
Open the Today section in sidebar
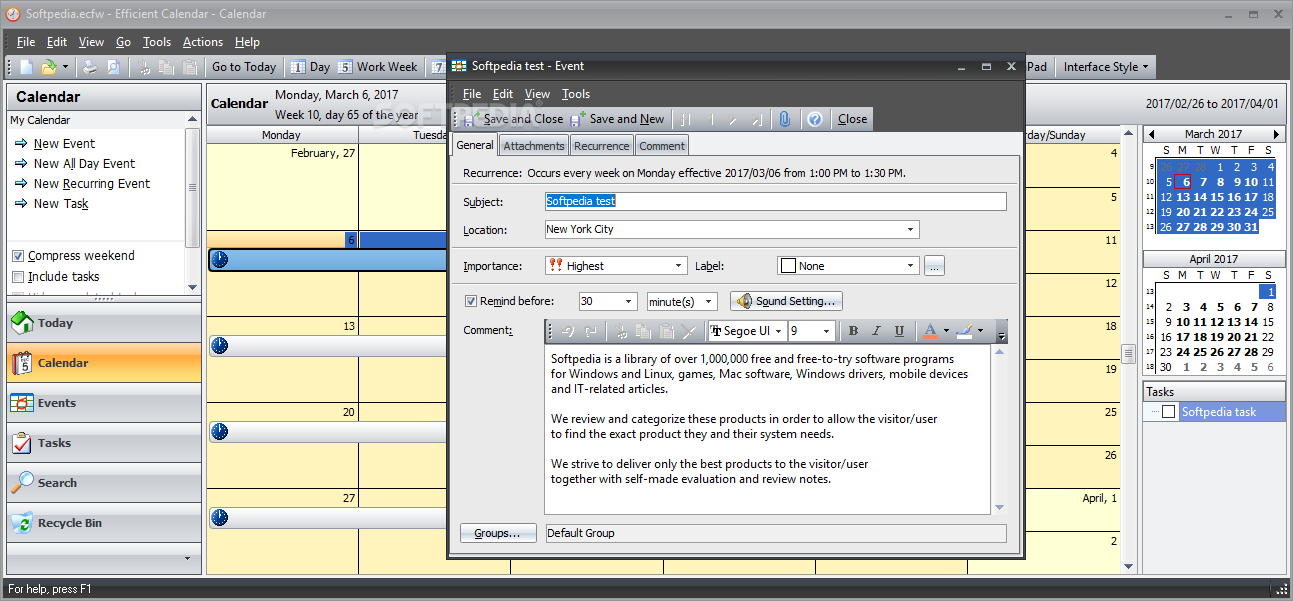[x=104, y=323]
